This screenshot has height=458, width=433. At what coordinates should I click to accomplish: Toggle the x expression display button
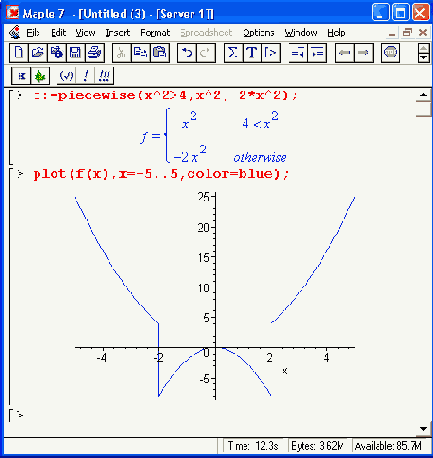[21, 76]
